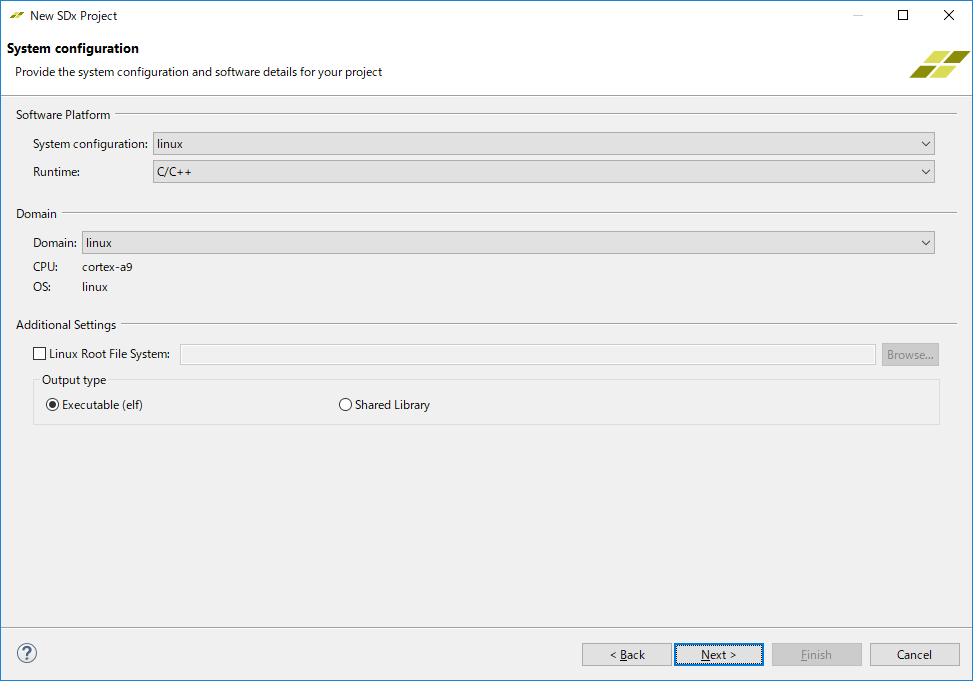Click the cortex-a9 CPU value text

click(107, 267)
